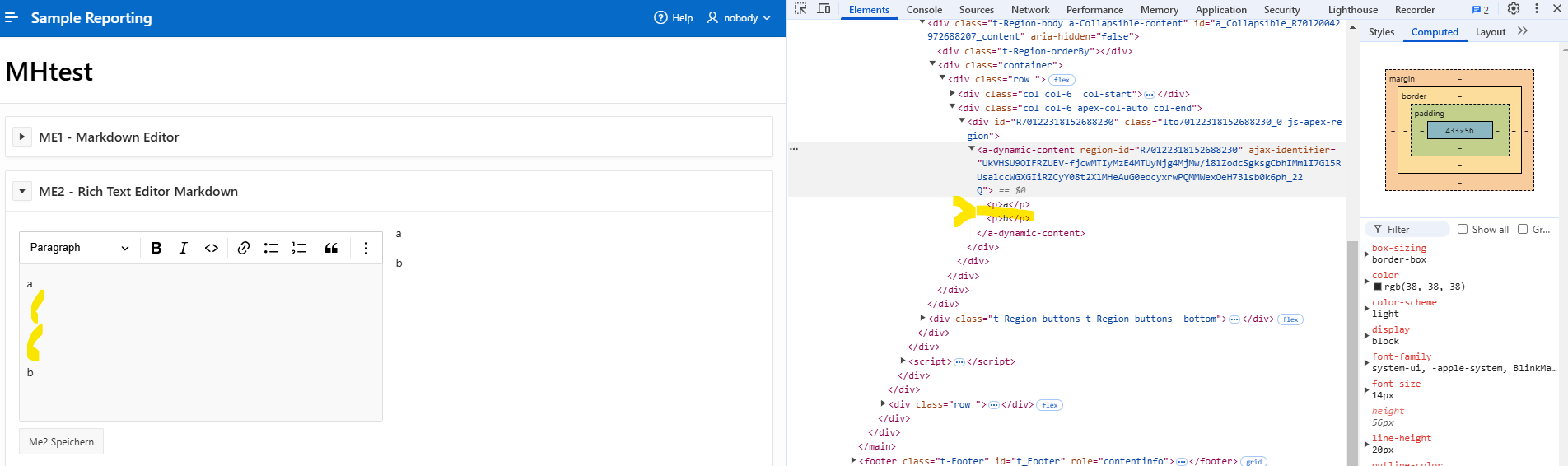Click the inline code icon
This screenshot has height=466, width=1568.
(x=212, y=248)
